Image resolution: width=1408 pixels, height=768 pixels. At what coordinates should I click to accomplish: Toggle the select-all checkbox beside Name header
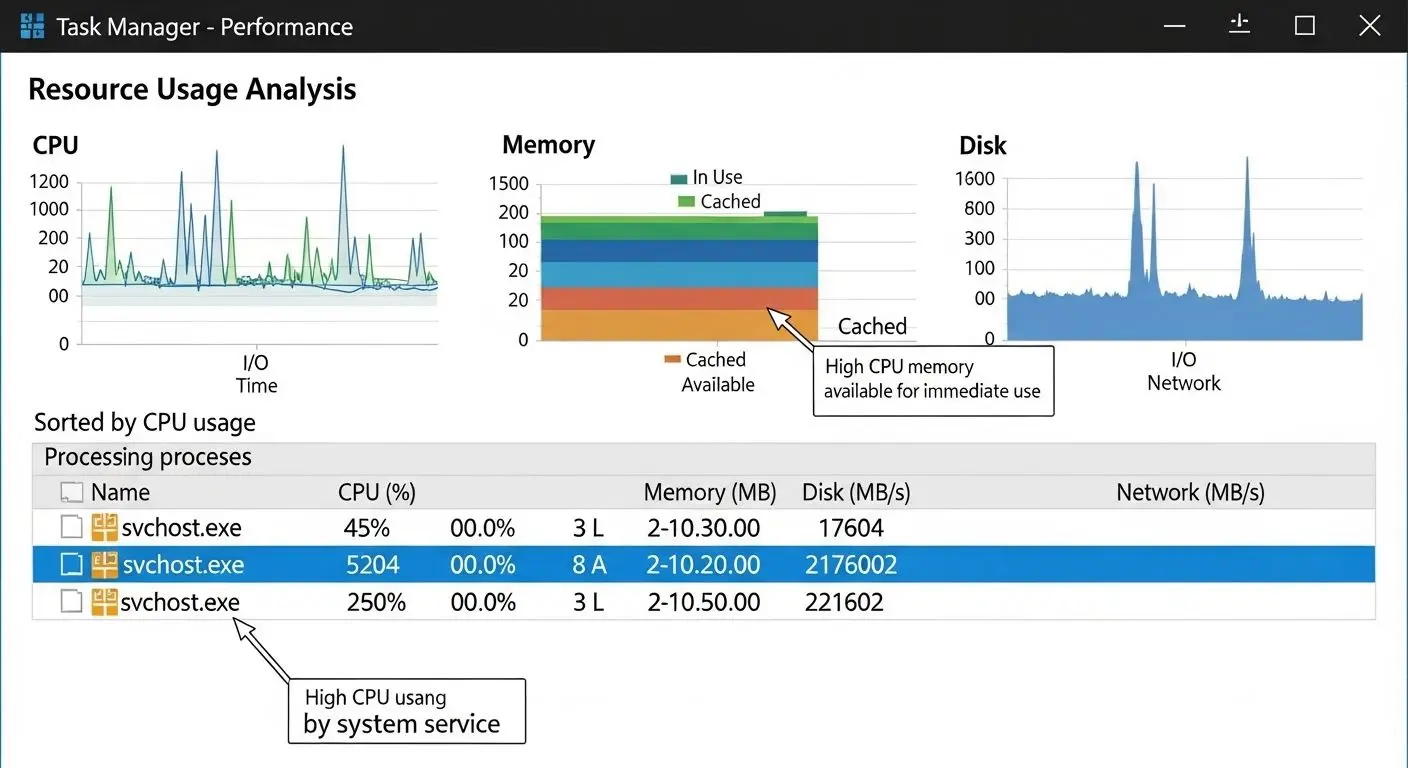tap(71, 492)
